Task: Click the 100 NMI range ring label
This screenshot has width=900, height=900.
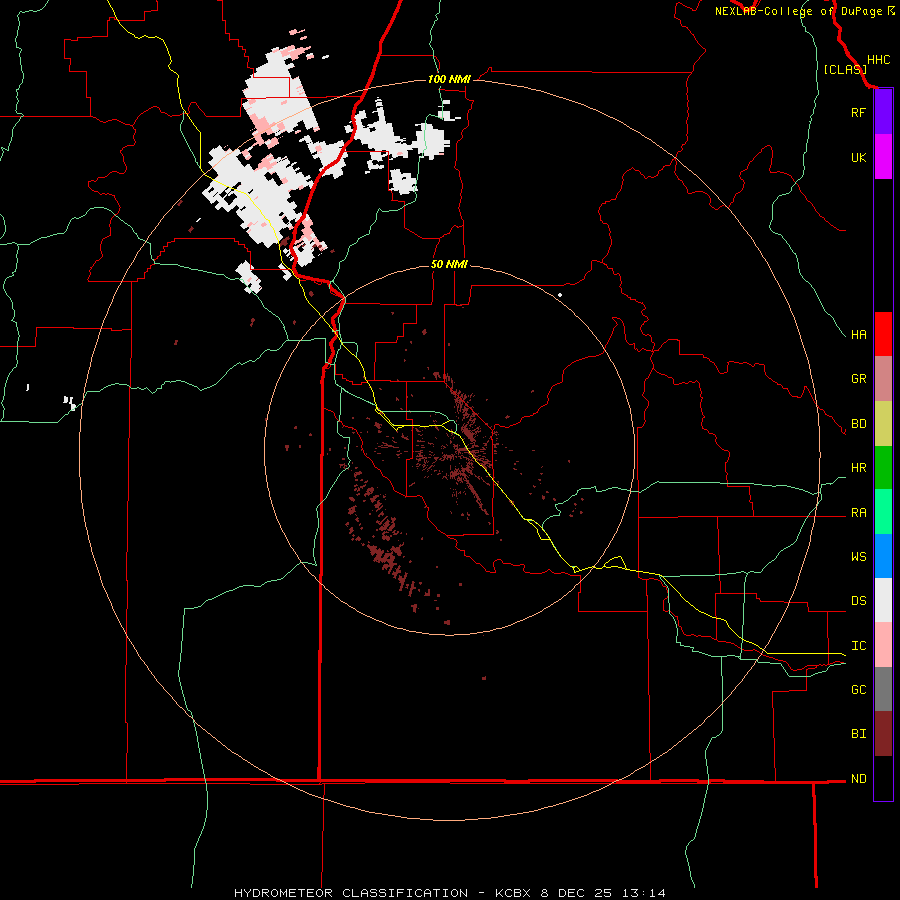Action: [x=449, y=79]
